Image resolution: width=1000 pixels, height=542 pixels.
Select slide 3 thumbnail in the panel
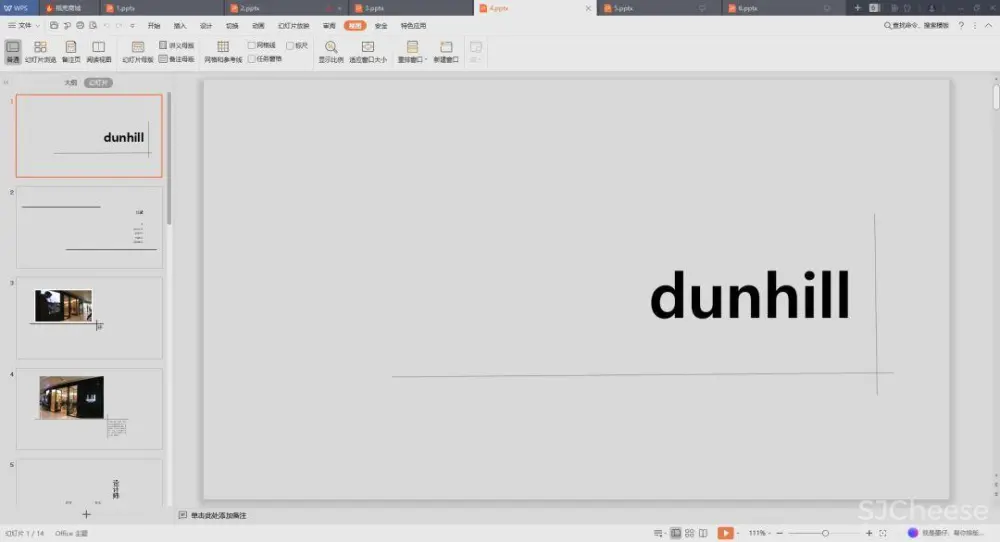click(89, 317)
